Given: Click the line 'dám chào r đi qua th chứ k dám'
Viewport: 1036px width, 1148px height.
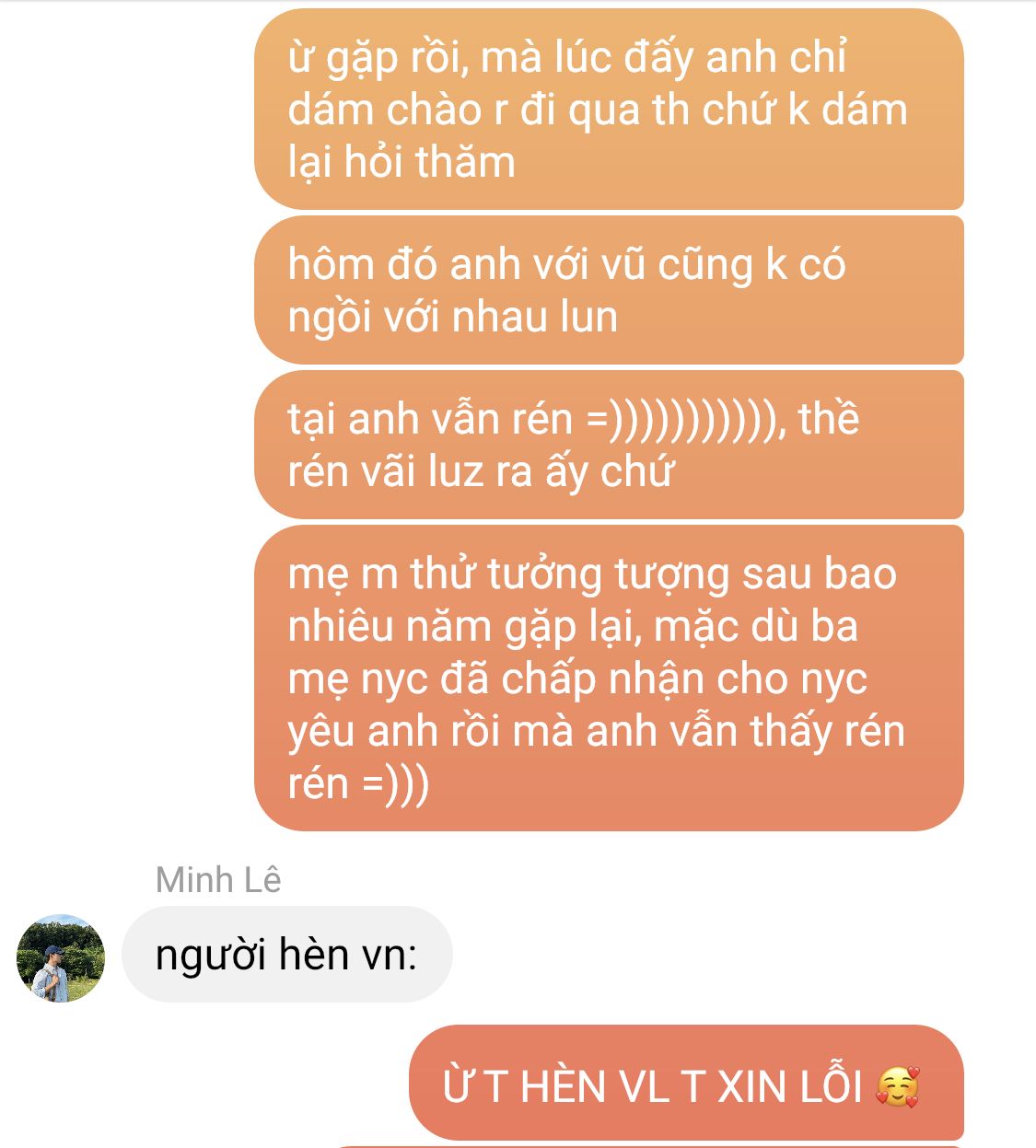Looking at the screenshot, I should 598,110.
